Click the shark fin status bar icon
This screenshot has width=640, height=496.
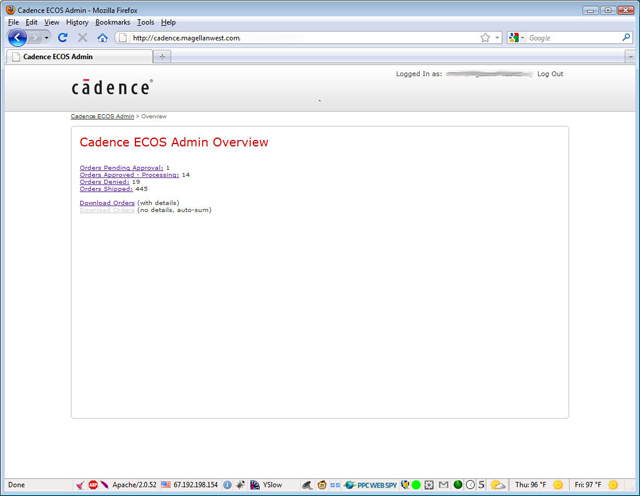click(307, 485)
